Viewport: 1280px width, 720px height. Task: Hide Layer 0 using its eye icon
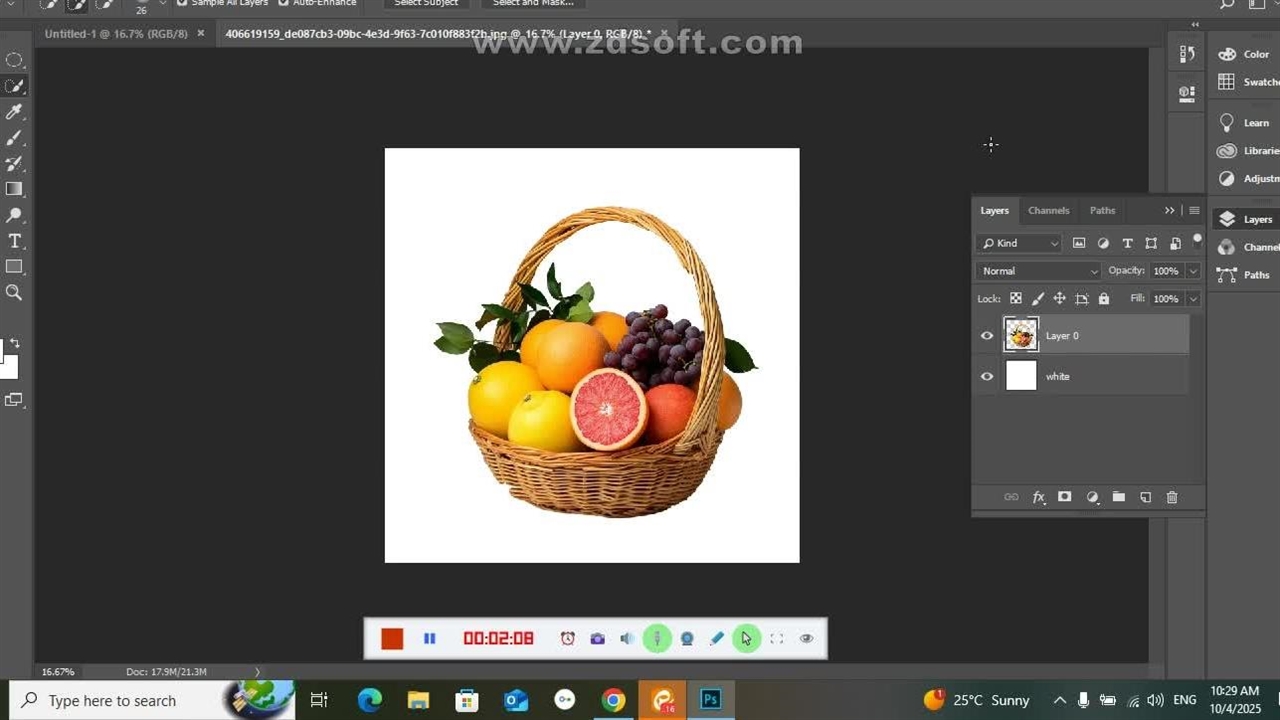click(x=987, y=336)
